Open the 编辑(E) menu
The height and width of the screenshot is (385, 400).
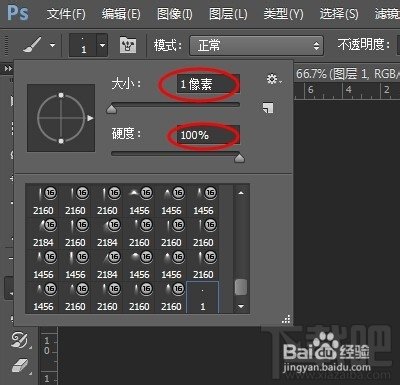(x=121, y=14)
